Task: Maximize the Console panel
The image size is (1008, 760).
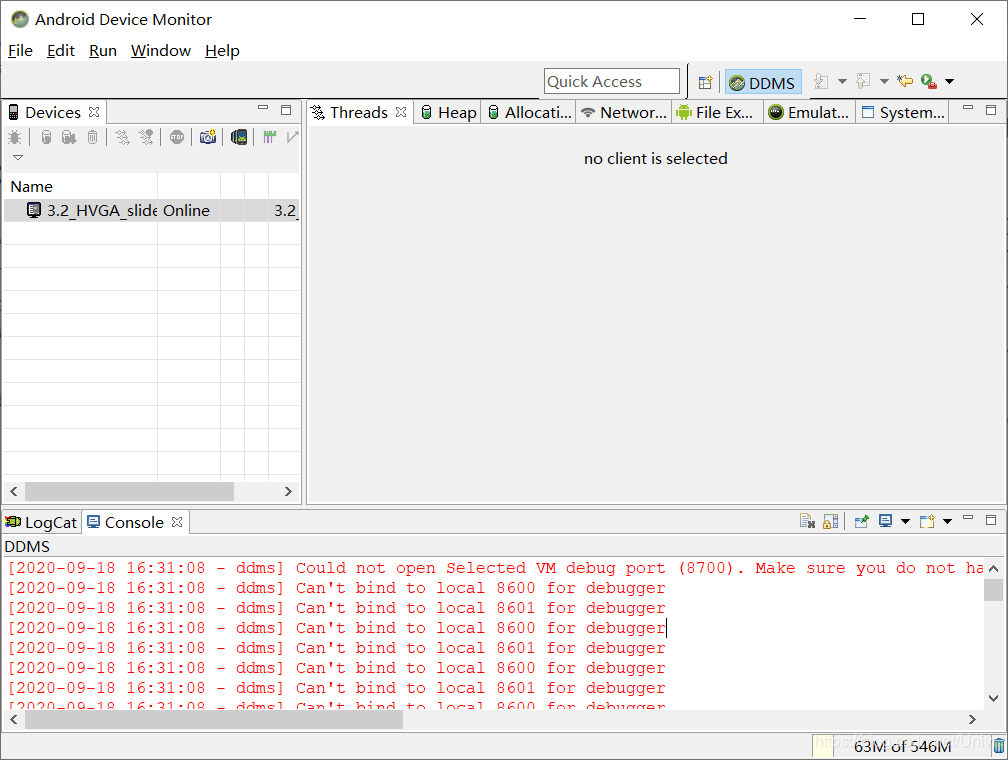Action: coord(991,520)
